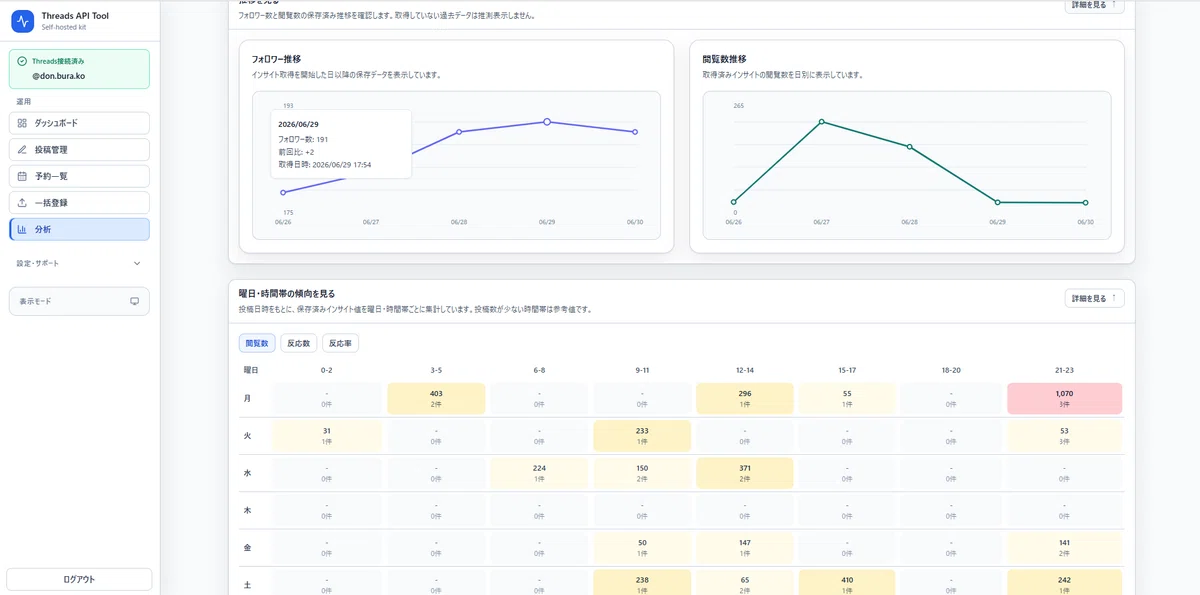
Task: Click the 06/26 point on 閲覧数 chart
Action: [x=734, y=202]
